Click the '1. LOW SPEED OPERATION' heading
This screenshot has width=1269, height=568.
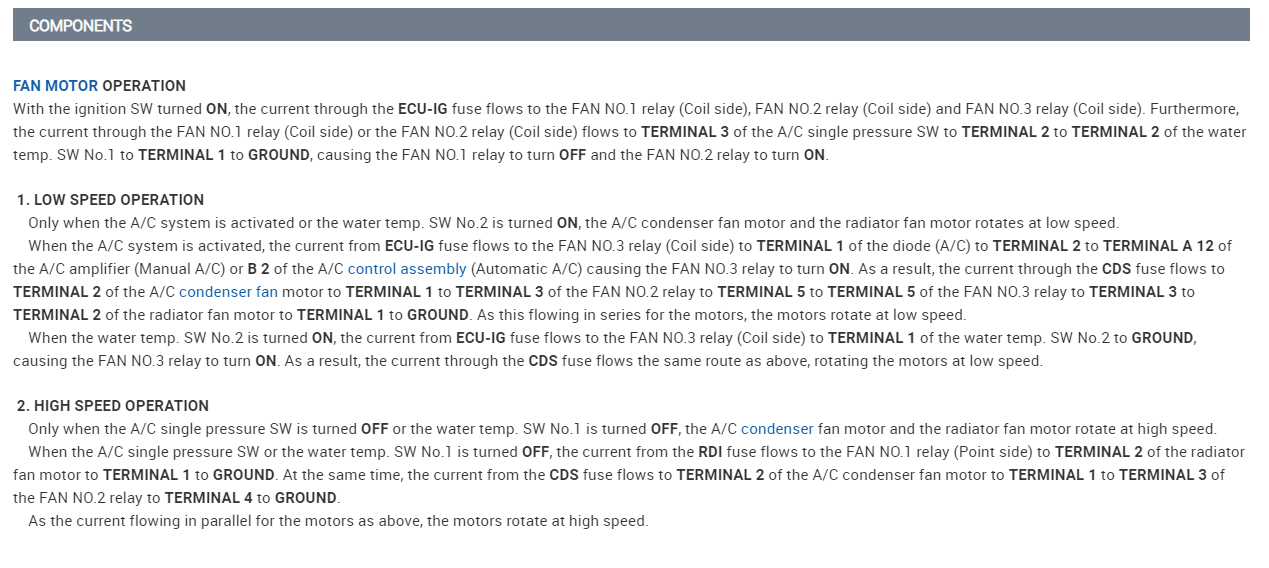point(110,200)
